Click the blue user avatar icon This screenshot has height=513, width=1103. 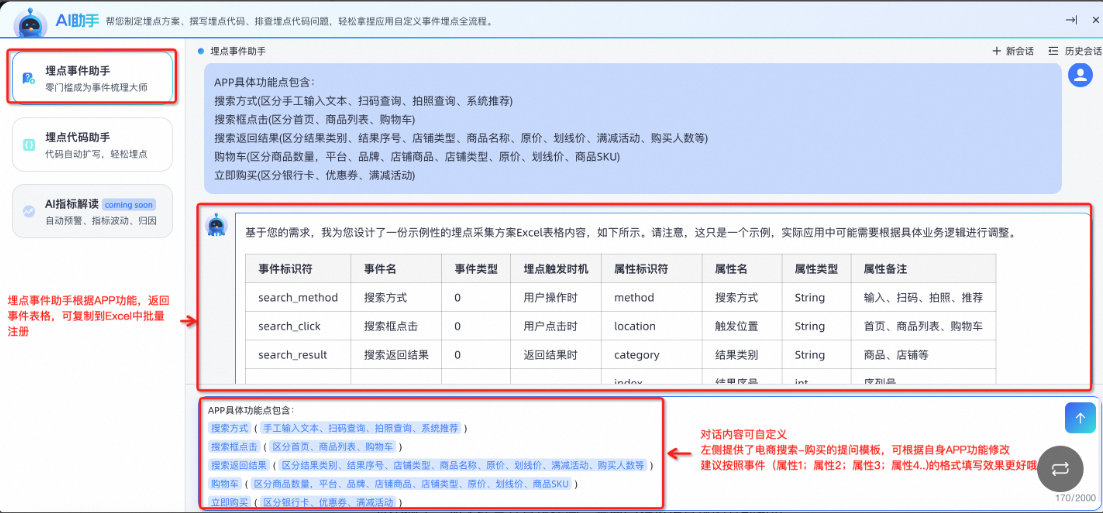tap(1080, 75)
